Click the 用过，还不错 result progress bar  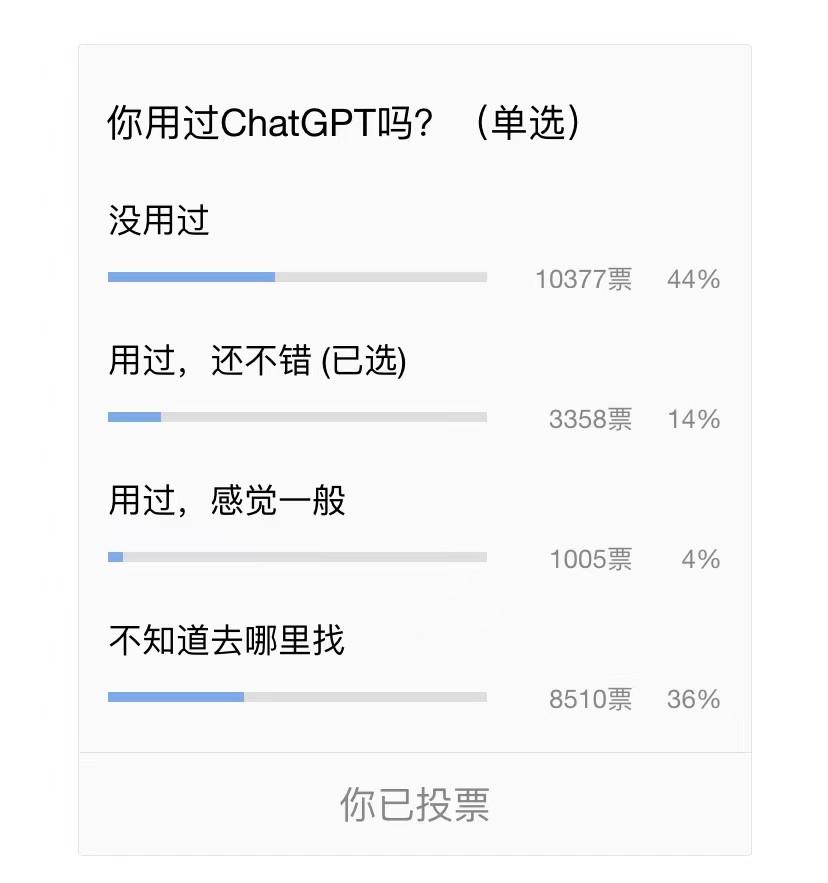(x=297, y=417)
